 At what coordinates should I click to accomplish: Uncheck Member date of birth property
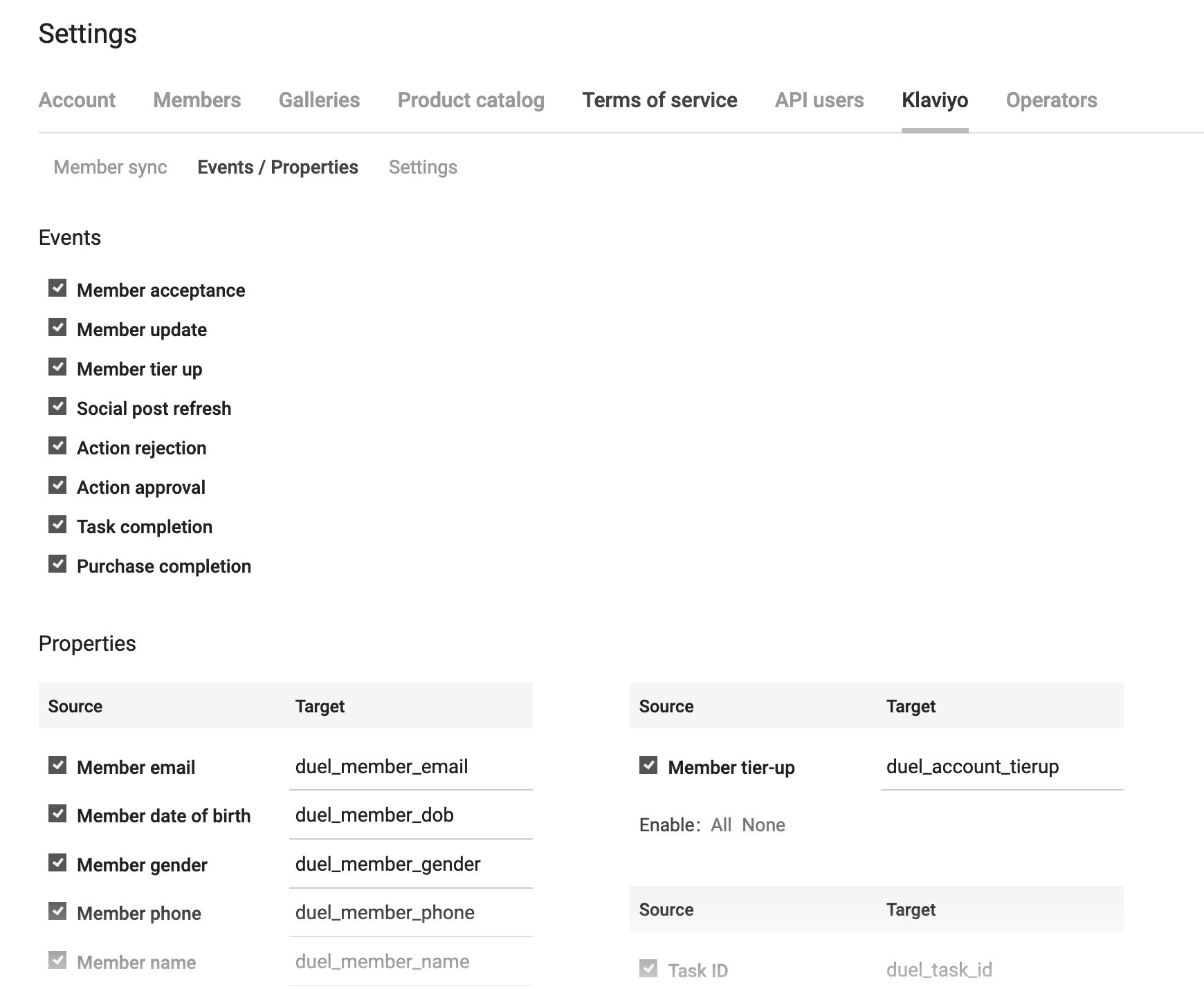pyautogui.click(x=57, y=814)
